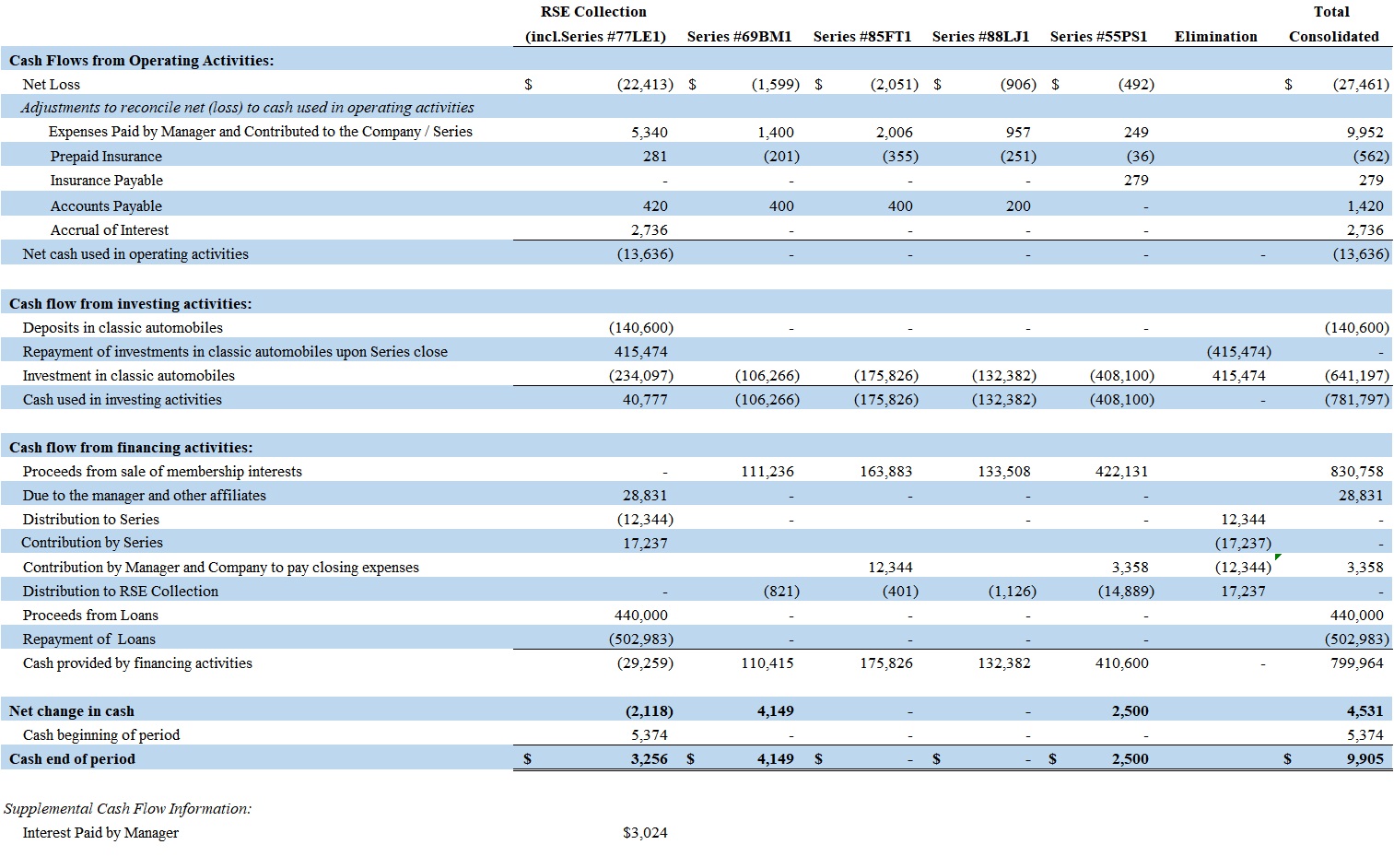The width and height of the screenshot is (1394, 868).
Task: Select the Series #85FT1 column header
Action: [861, 37]
